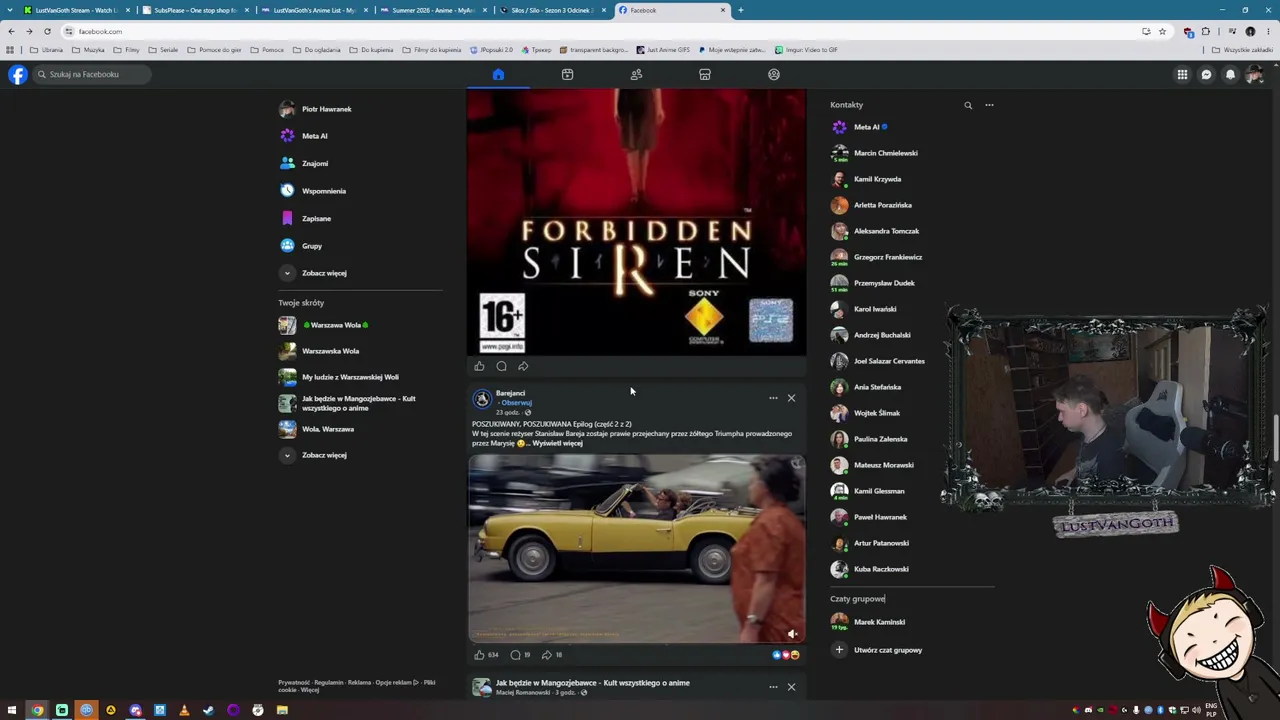Like the Forbidden Siren post
Screen dimensions: 1280x720
479,366
